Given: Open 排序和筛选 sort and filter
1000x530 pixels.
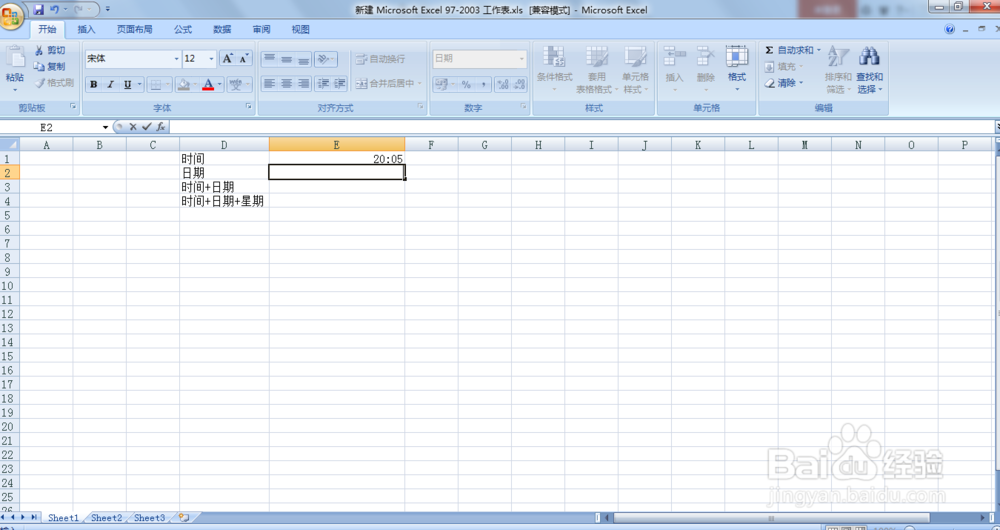Looking at the screenshot, I should pos(837,70).
